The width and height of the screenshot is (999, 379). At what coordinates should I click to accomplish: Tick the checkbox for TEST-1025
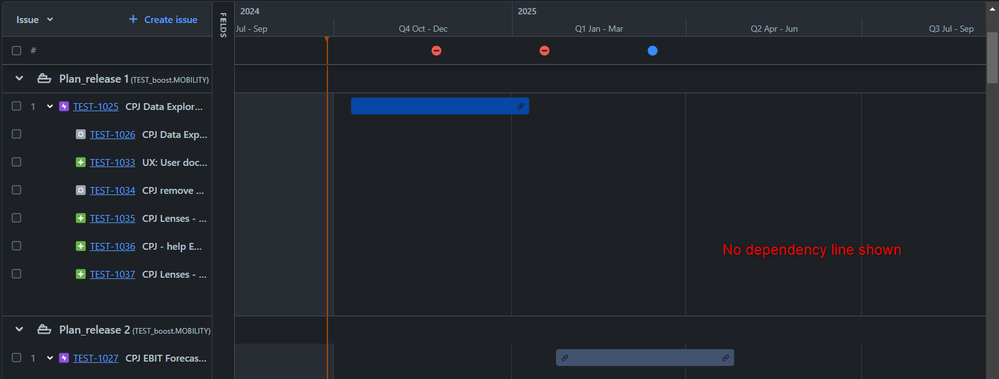[17, 106]
